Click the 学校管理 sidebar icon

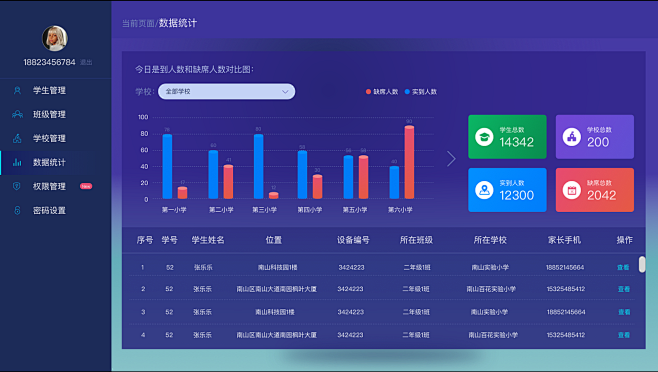pos(17,138)
